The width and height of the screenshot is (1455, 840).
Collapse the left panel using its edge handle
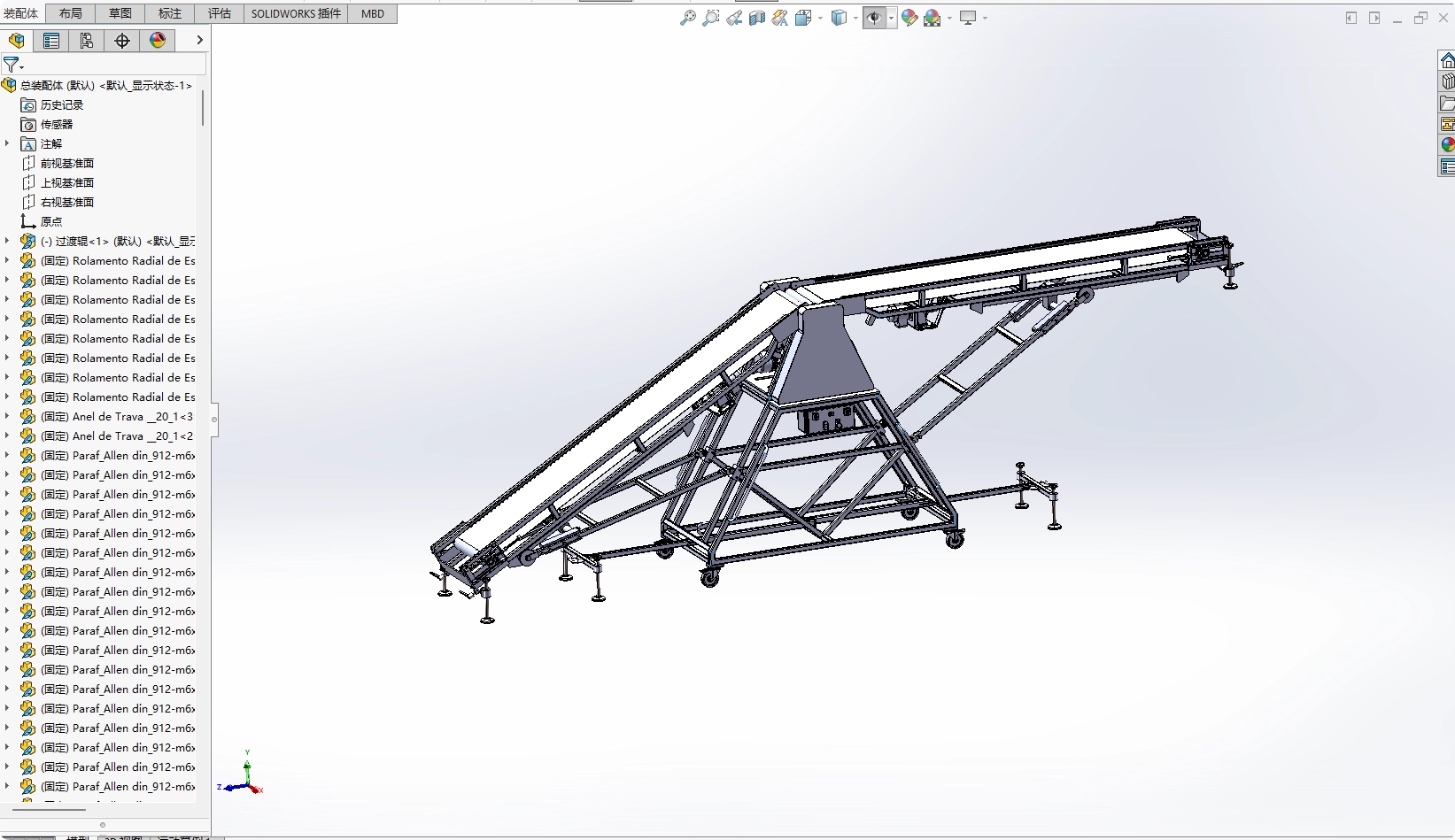[214, 420]
